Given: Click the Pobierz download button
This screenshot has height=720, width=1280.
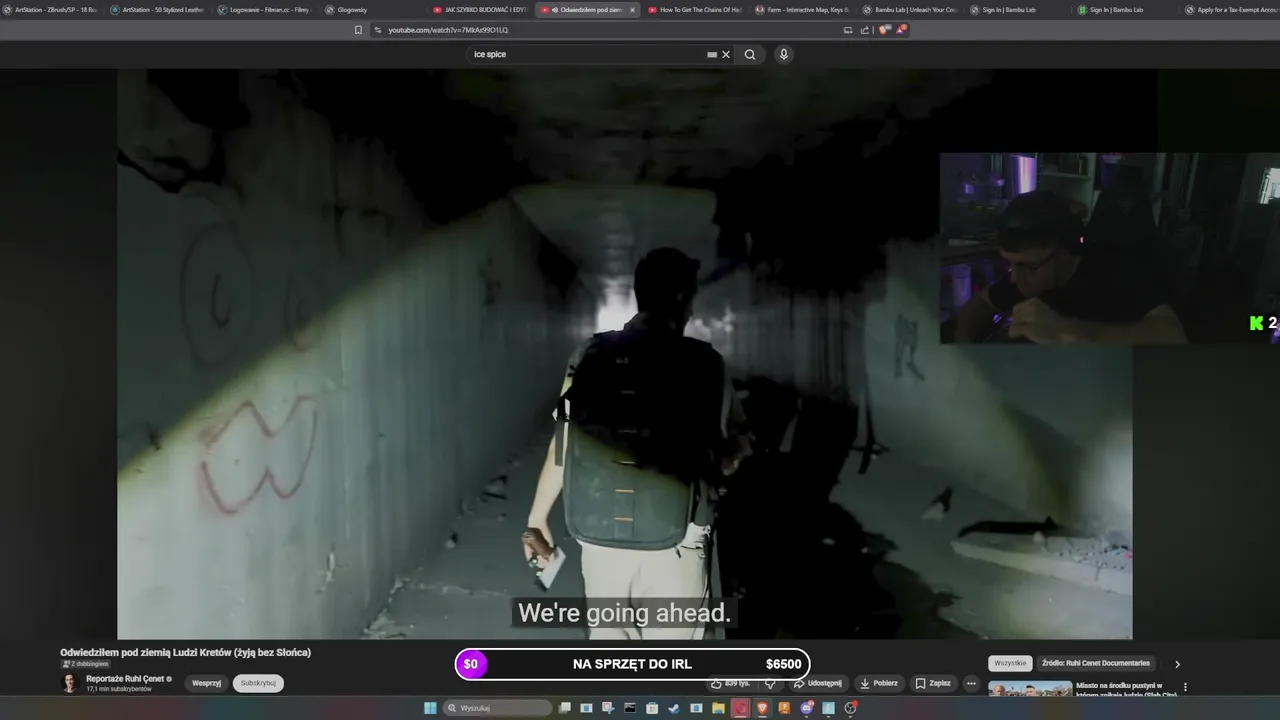Looking at the screenshot, I should [x=879, y=683].
